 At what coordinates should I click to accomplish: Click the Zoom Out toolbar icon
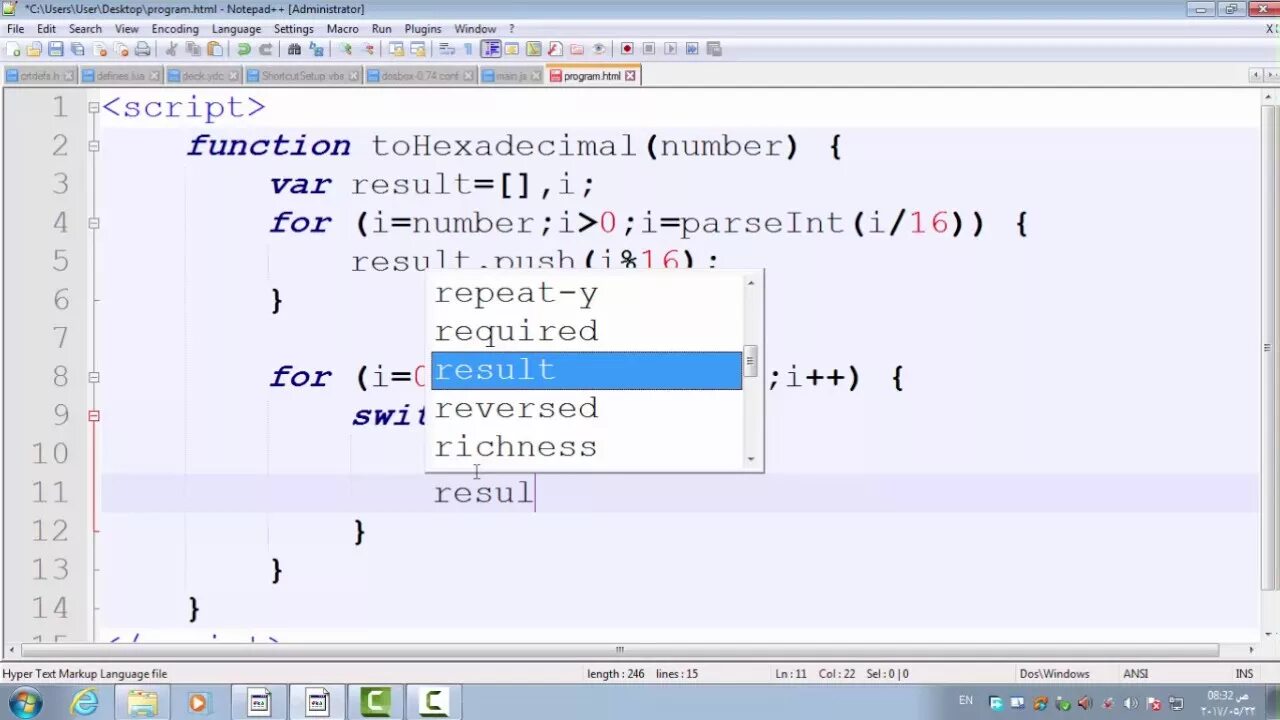click(x=368, y=49)
